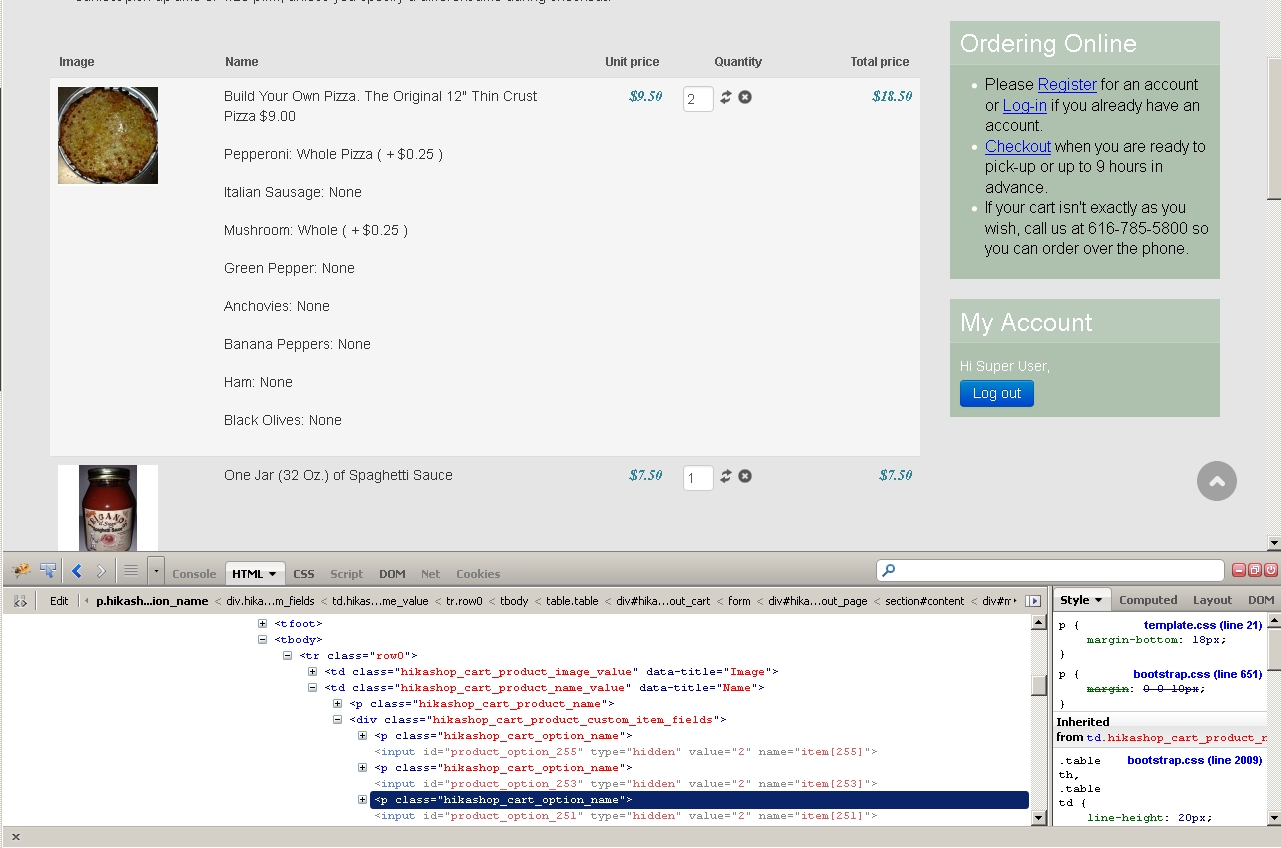Image resolution: width=1281 pixels, height=848 pixels.
Task: Click the Firebug deactivate power icon
Action: 1270,570
